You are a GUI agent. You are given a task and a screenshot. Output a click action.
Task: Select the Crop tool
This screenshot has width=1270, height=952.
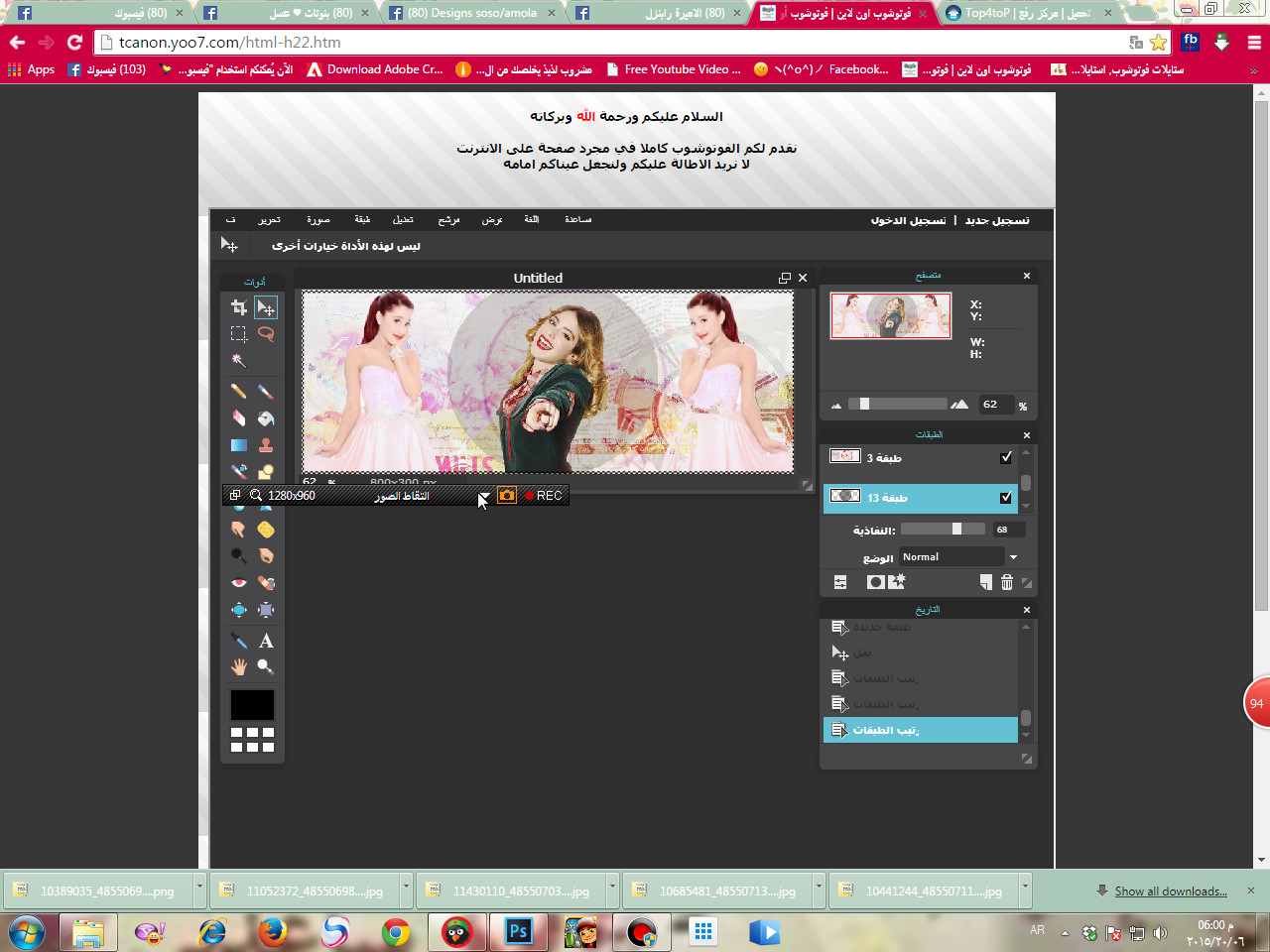tap(239, 307)
